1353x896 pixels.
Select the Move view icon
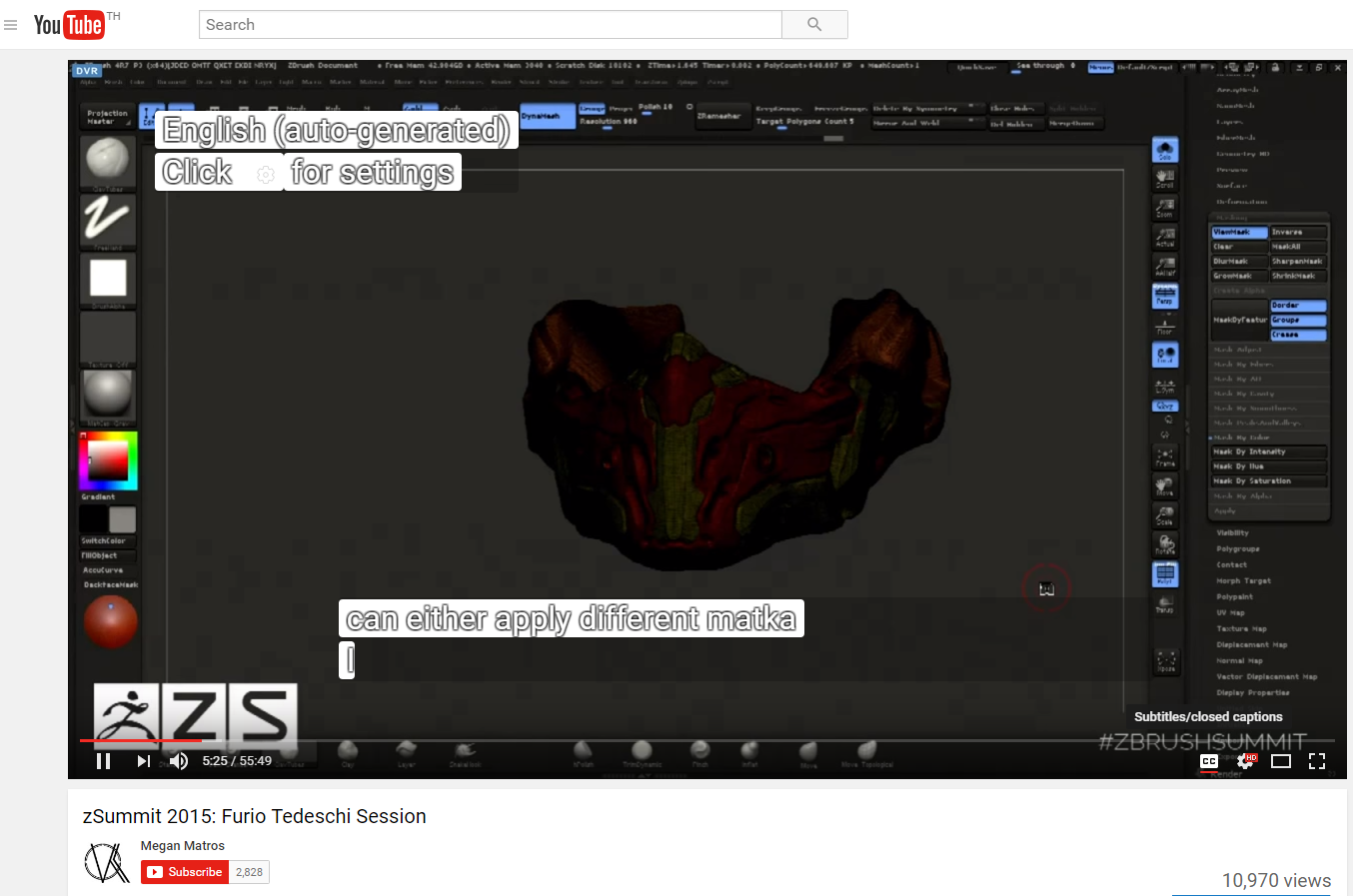(1165, 486)
